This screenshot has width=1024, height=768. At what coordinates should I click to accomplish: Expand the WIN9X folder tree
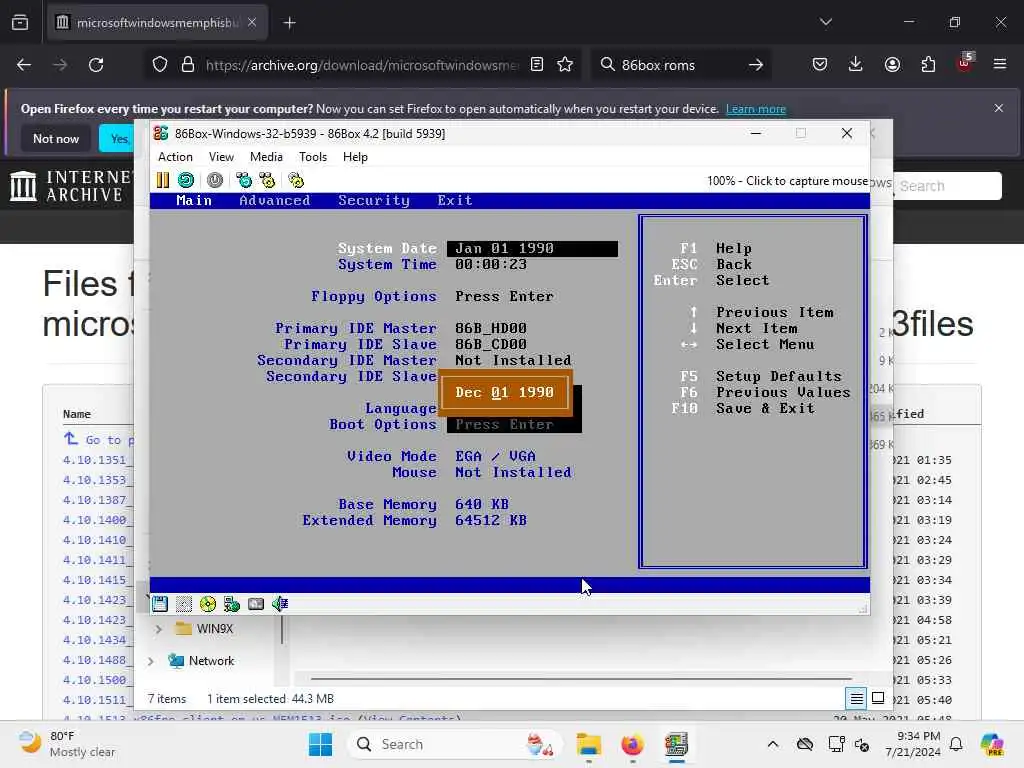click(x=159, y=629)
